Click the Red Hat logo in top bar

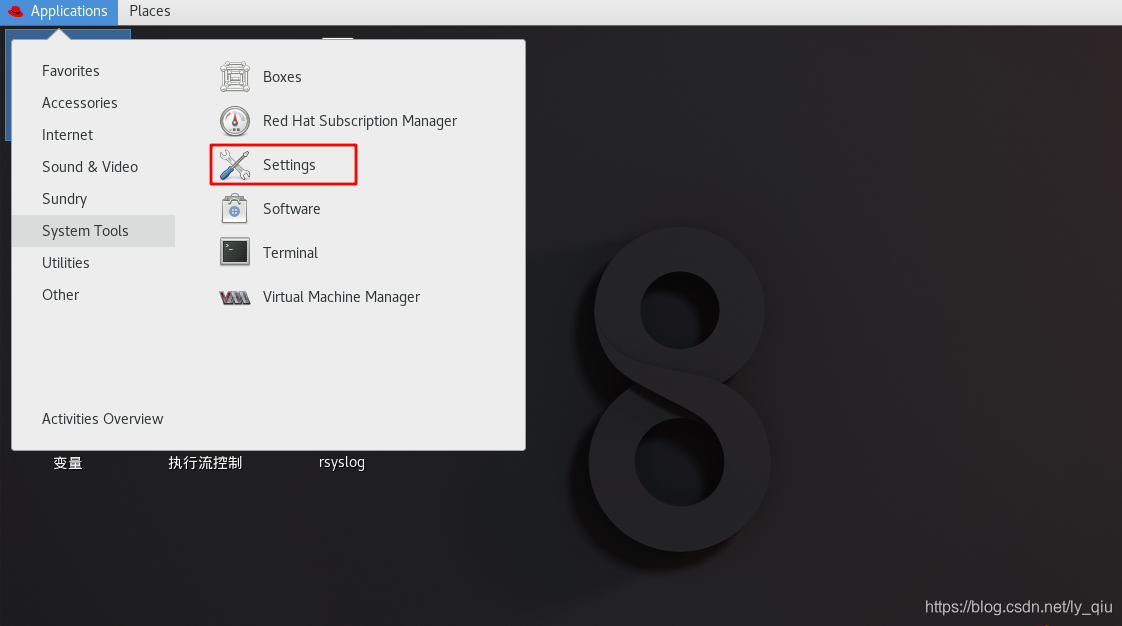click(16, 11)
